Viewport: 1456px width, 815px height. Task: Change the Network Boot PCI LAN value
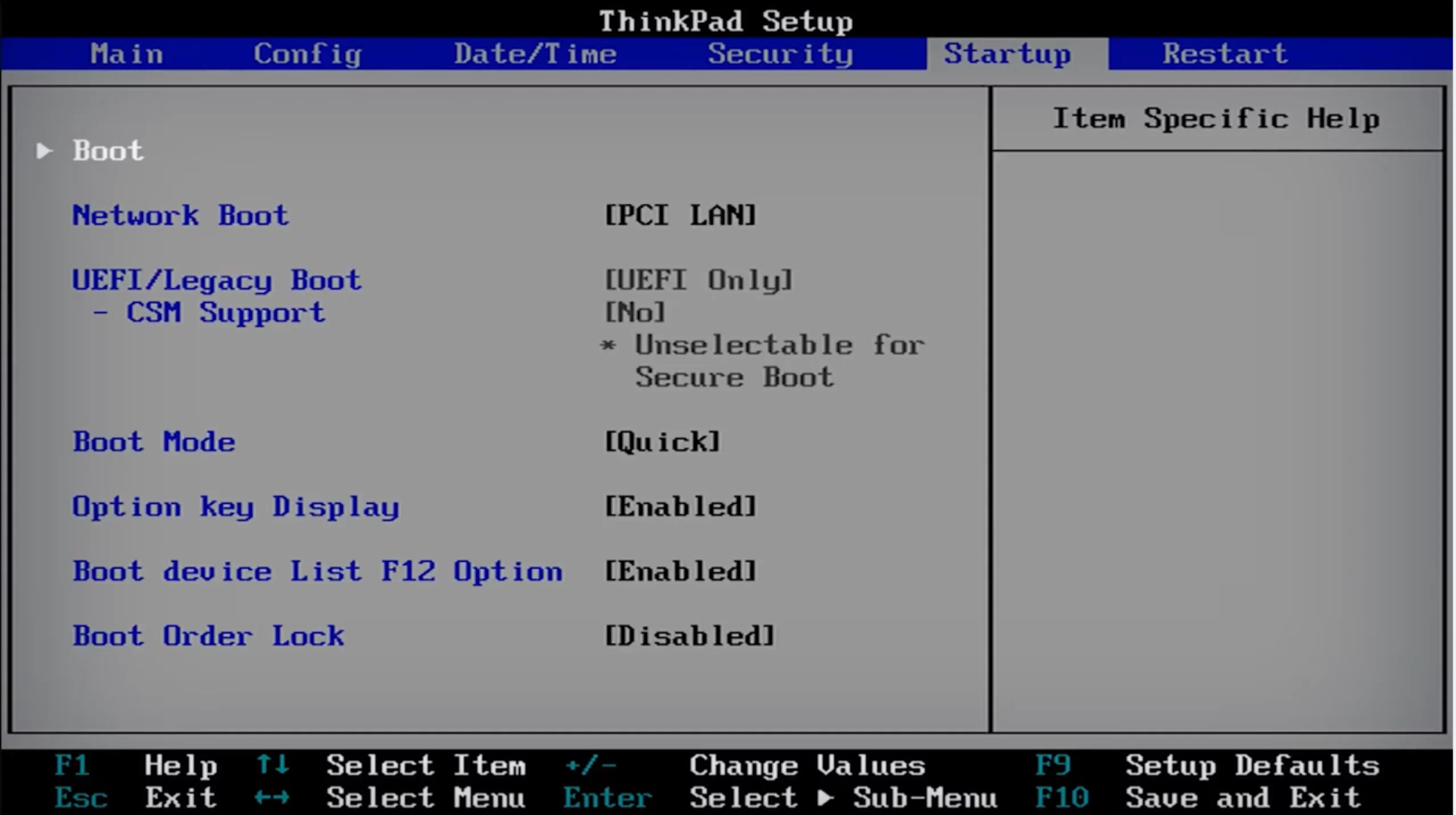[680, 216]
